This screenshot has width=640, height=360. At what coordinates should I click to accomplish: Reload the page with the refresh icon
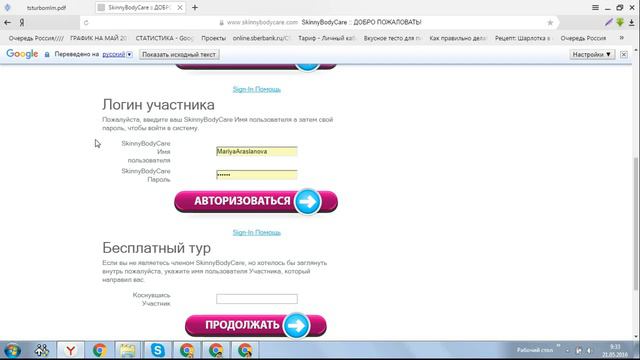(86, 23)
